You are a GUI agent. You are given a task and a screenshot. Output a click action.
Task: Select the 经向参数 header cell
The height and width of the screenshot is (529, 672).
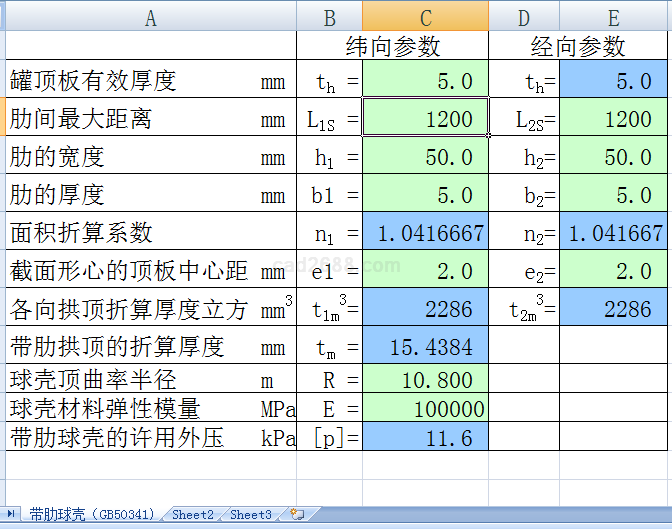coord(578,46)
